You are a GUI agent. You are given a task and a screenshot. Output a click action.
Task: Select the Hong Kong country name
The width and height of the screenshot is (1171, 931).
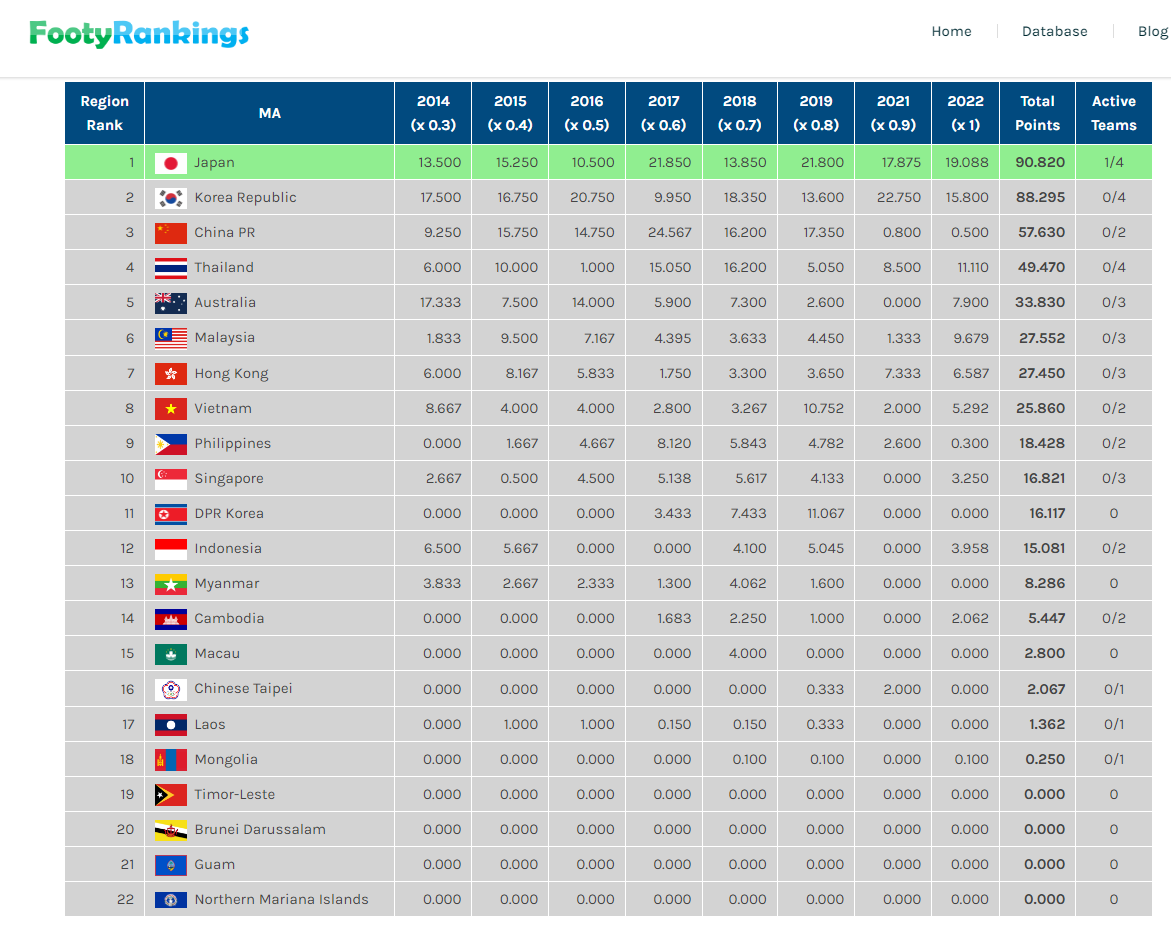point(232,374)
